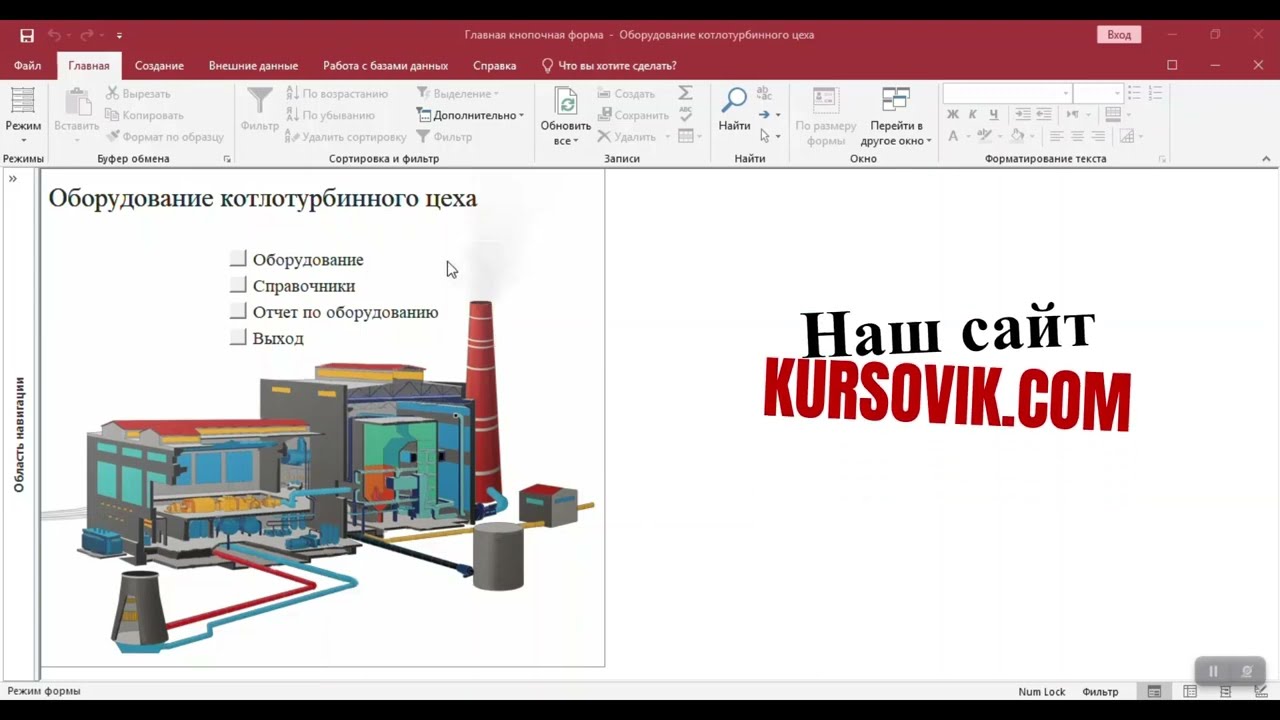Viewport: 1280px width, 720px height.
Task: Click Удалить сортировку to clear sorting
Action: click(x=345, y=137)
